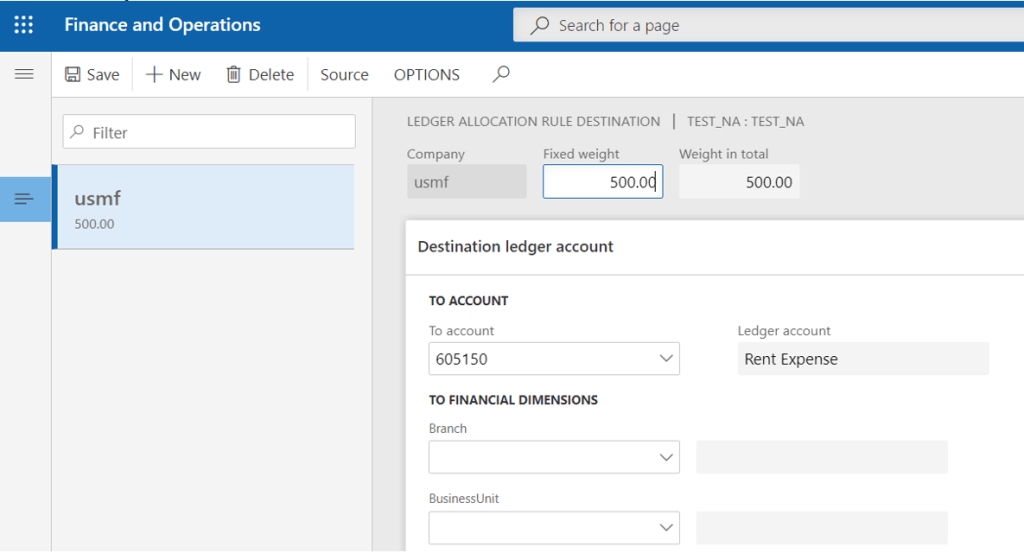
Task: Delete the selected record
Action: tap(260, 74)
